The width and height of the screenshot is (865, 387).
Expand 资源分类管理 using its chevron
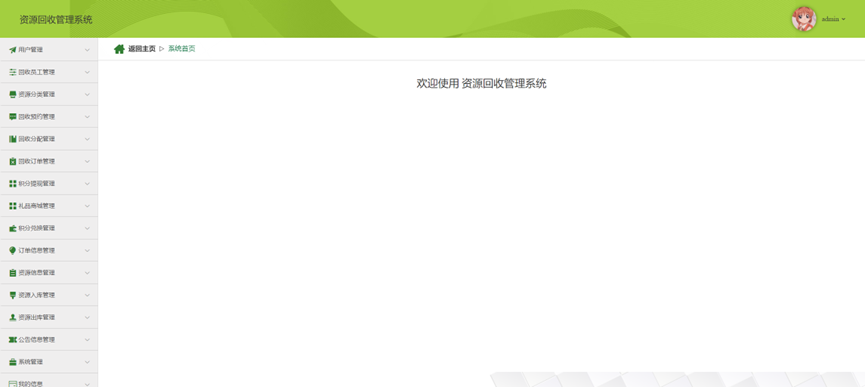[87, 95]
